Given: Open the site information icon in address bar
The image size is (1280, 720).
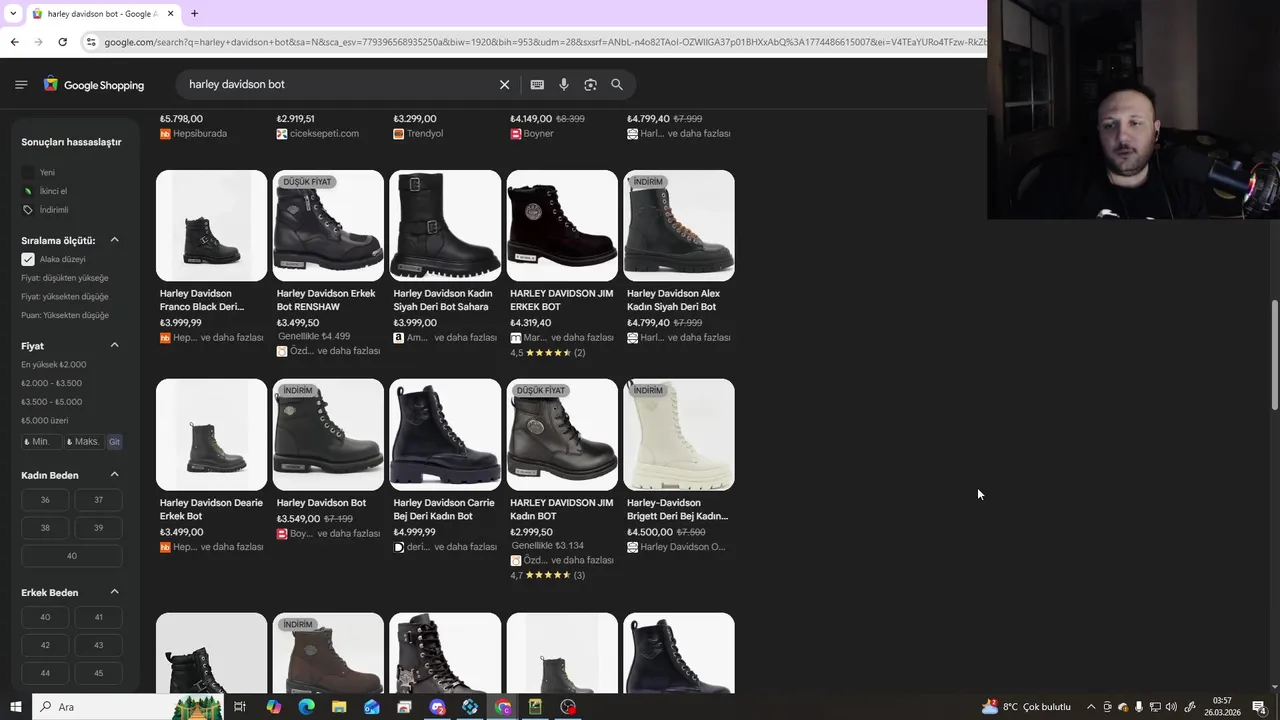Looking at the screenshot, I should [91, 42].
